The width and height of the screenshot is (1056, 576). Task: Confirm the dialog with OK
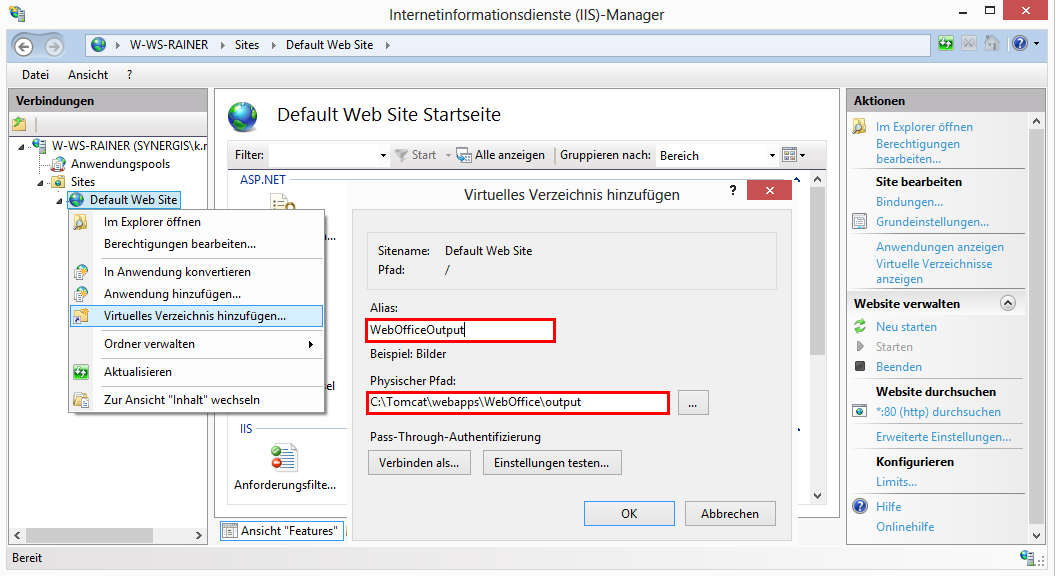pos(628,512)
